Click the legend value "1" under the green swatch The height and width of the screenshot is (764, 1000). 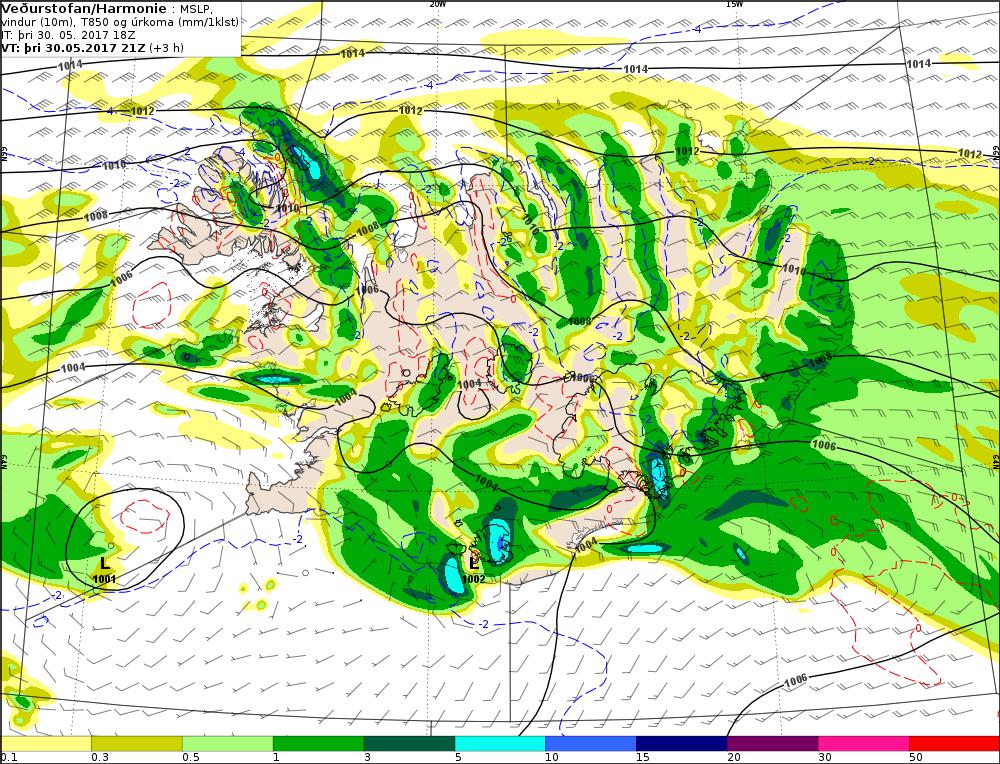click(276, 758)
